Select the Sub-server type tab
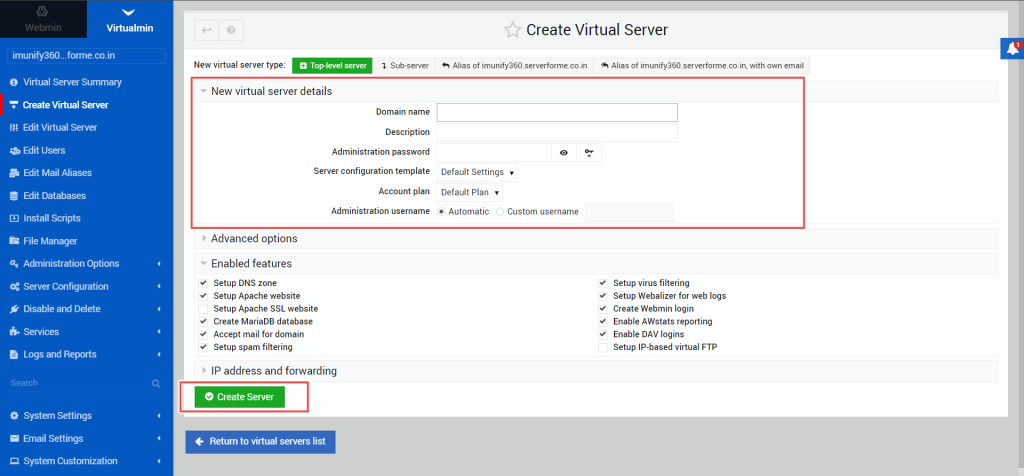The image size is (1024, 476). click(x=405, y=66)
